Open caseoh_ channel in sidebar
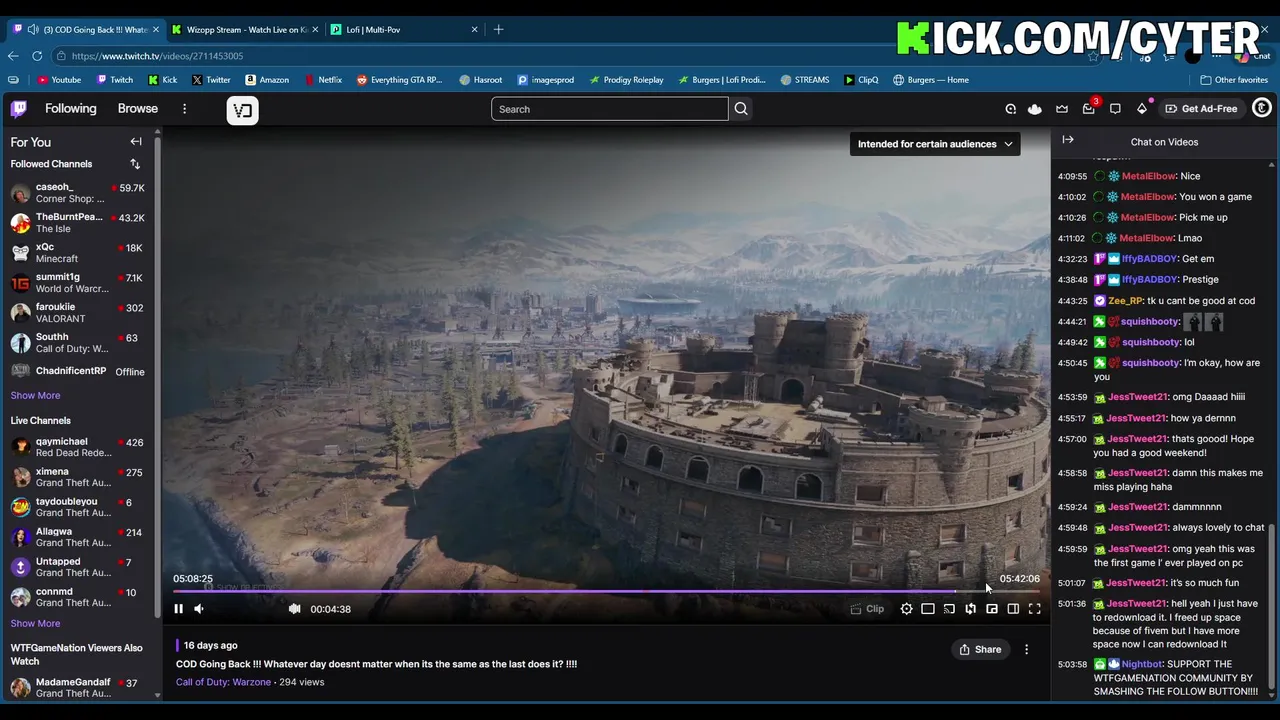The image size is (1280, 720). pyautogui.click(x=78, y=193)
